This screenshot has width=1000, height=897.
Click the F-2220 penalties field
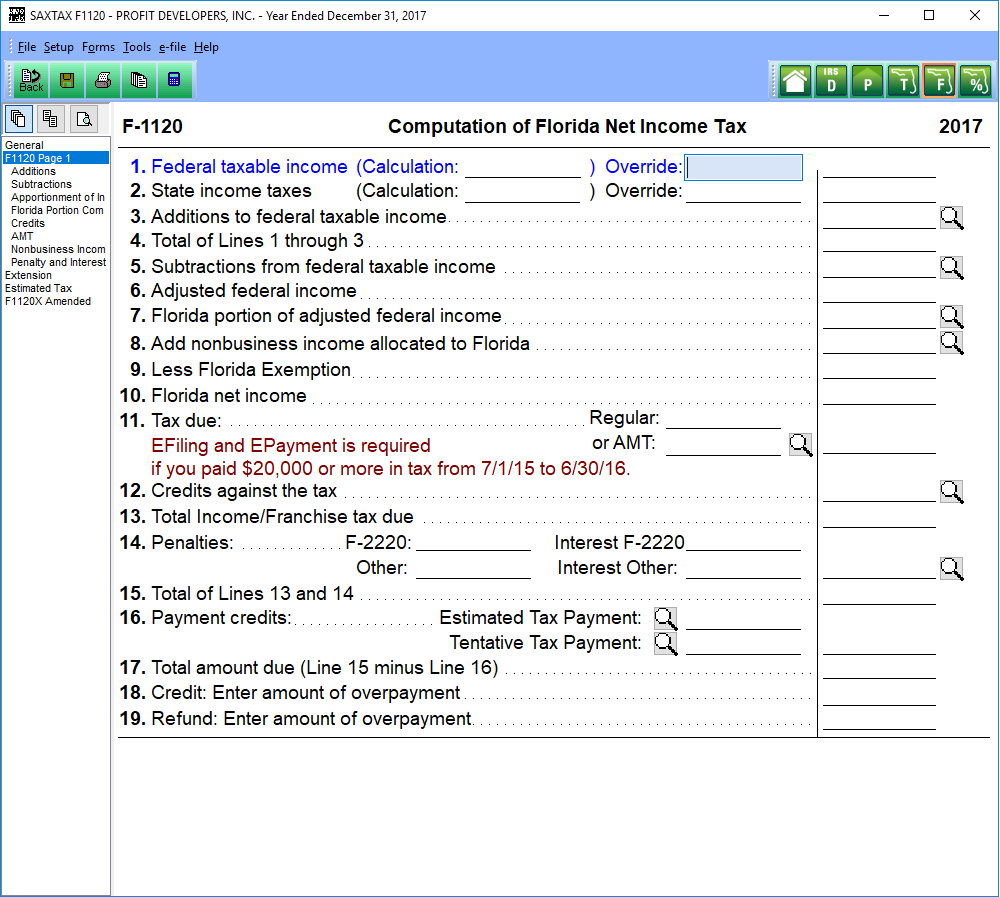[x=473, y=542]
